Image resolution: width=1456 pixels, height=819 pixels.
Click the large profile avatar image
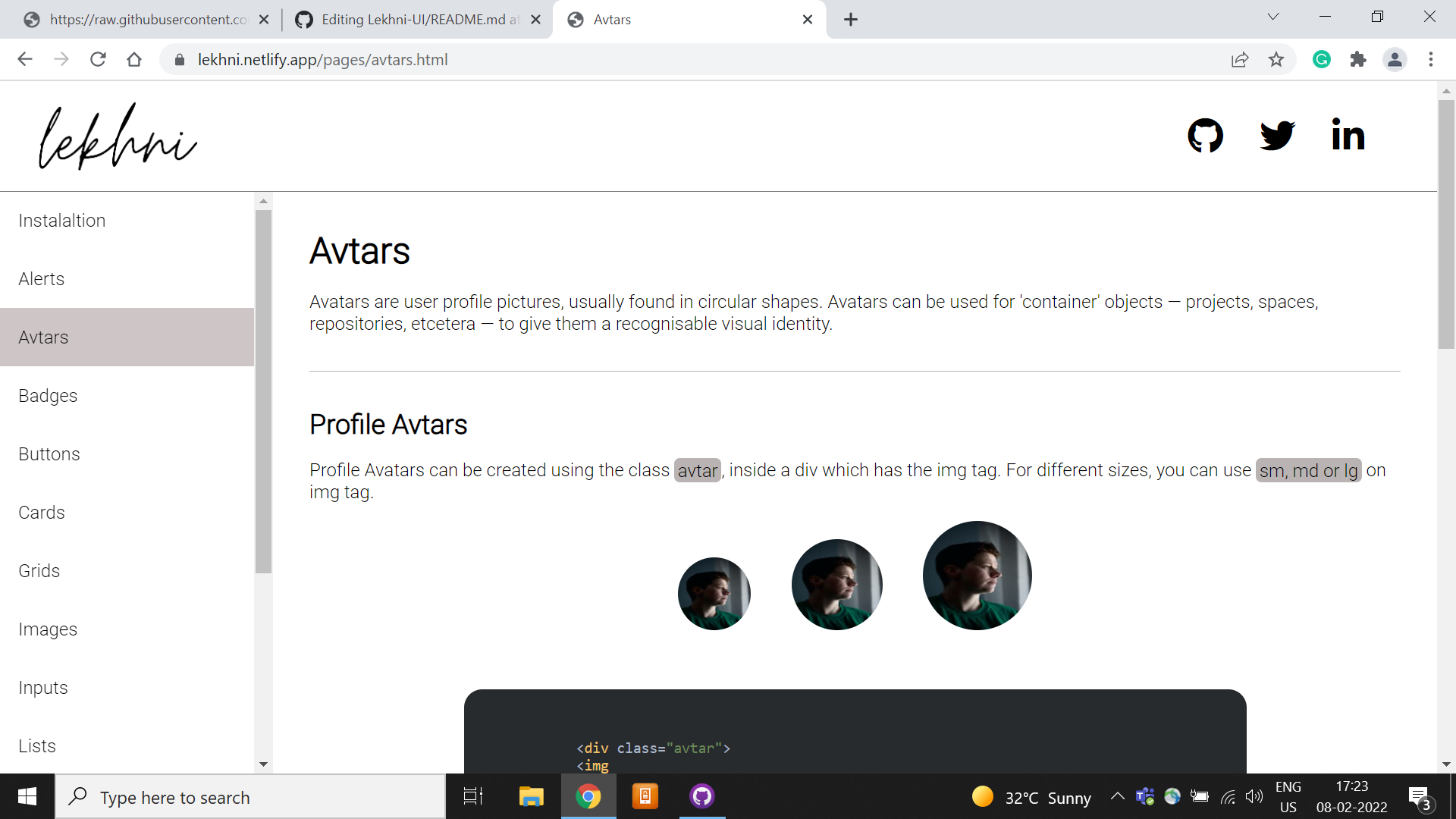[x=977, y=576]
